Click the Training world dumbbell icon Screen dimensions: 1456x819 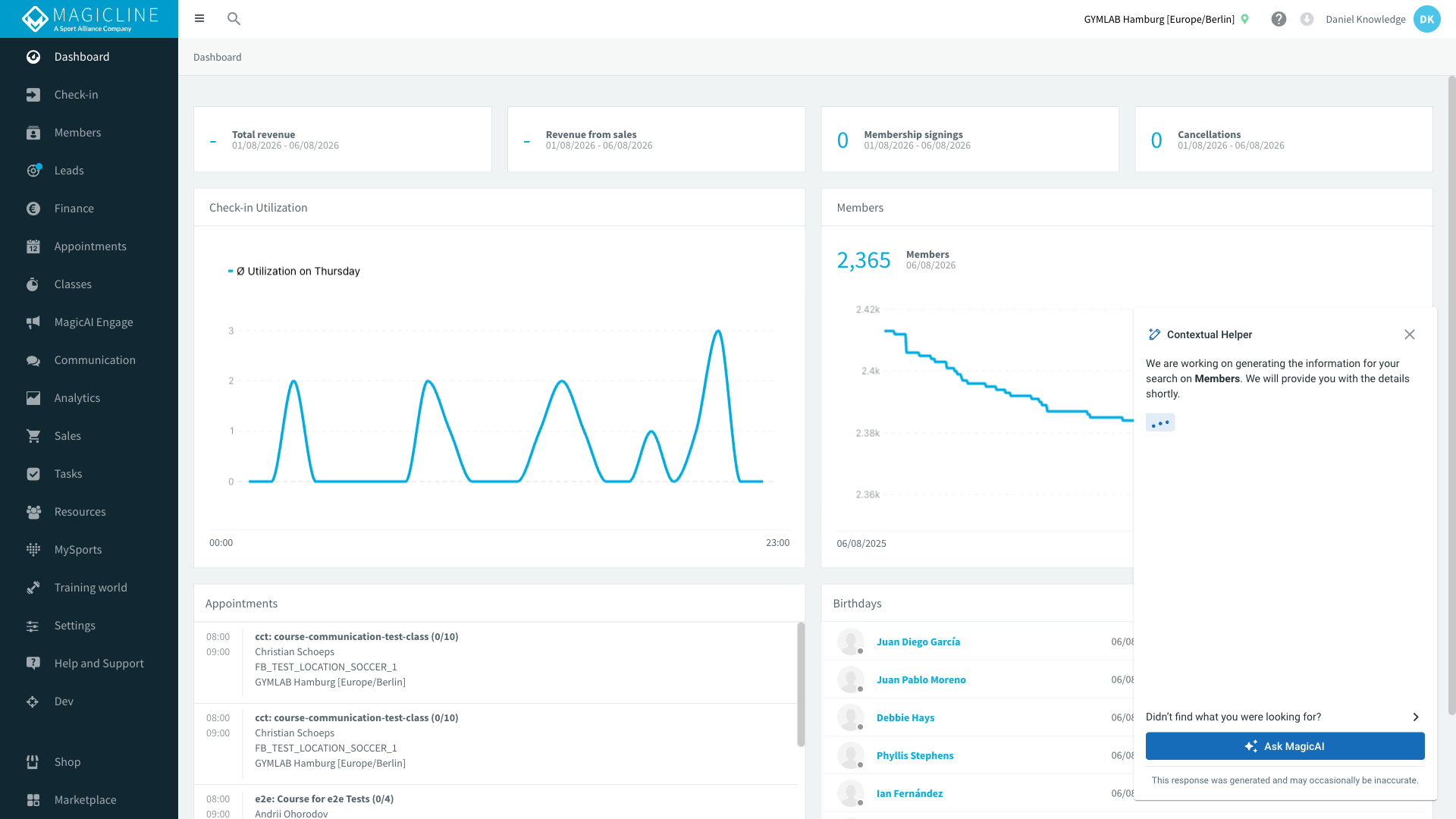33,588
